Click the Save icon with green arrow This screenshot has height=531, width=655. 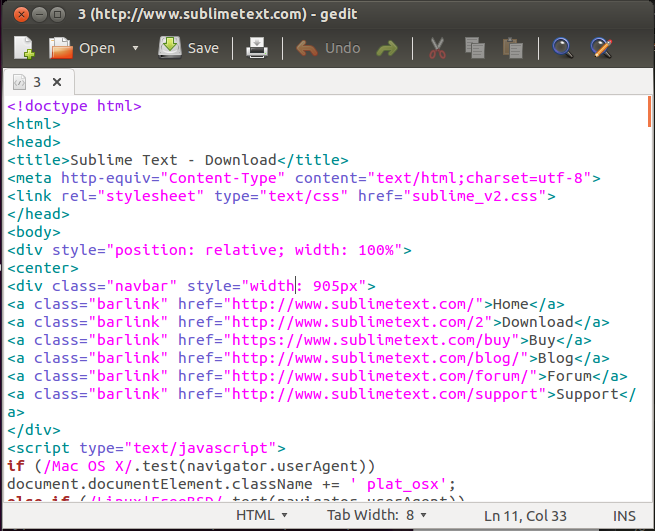pos(170,47)
